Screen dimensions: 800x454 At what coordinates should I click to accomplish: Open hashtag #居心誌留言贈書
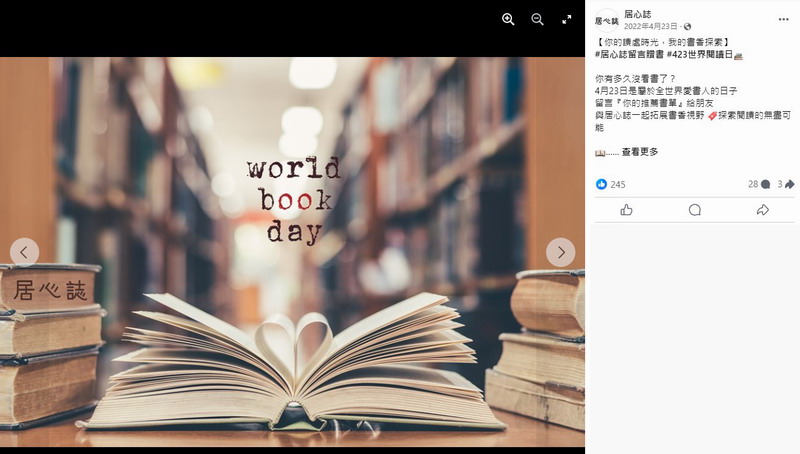click(x=629, y=55)
